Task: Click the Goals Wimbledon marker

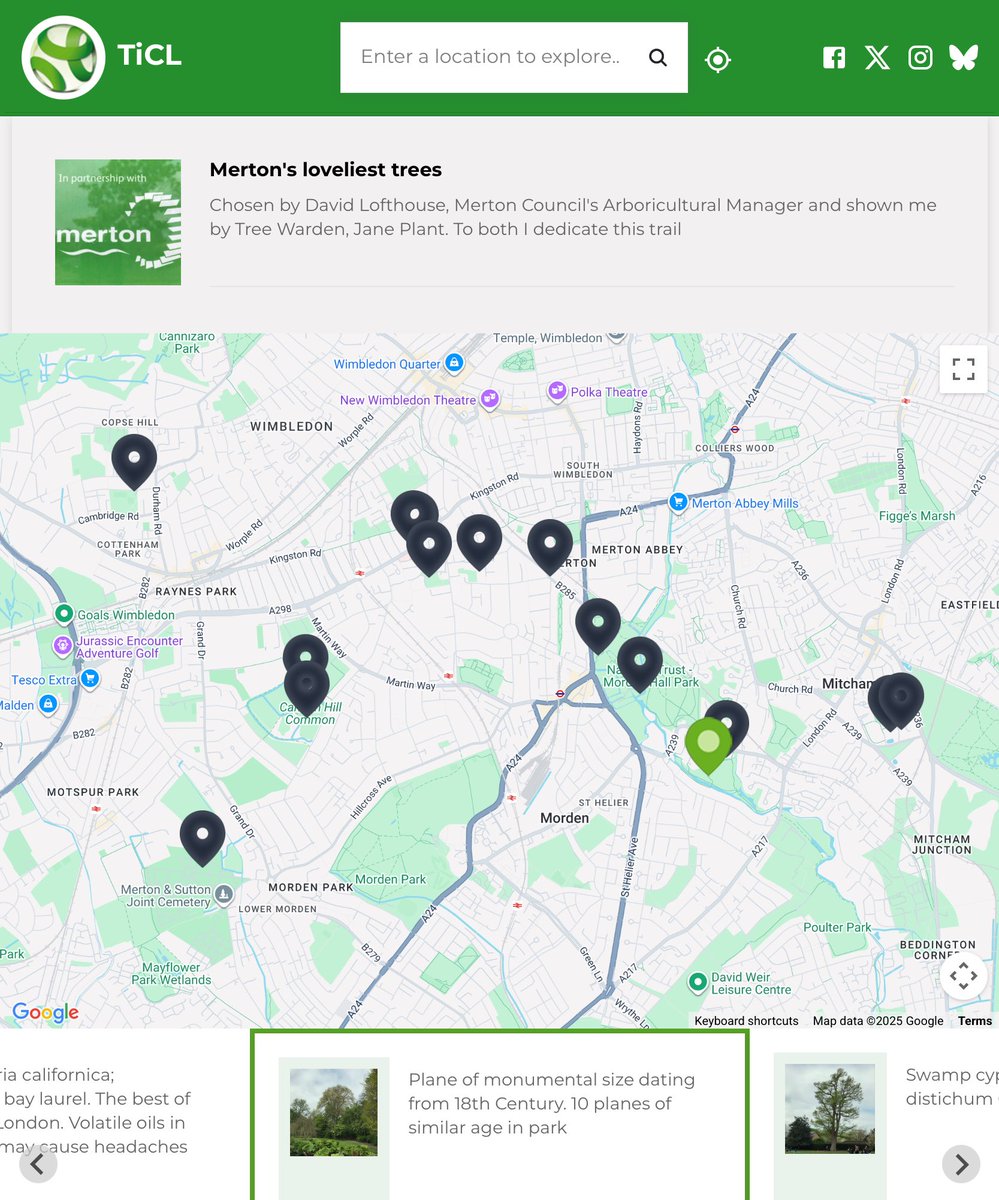Action: [x=64, y=613]
